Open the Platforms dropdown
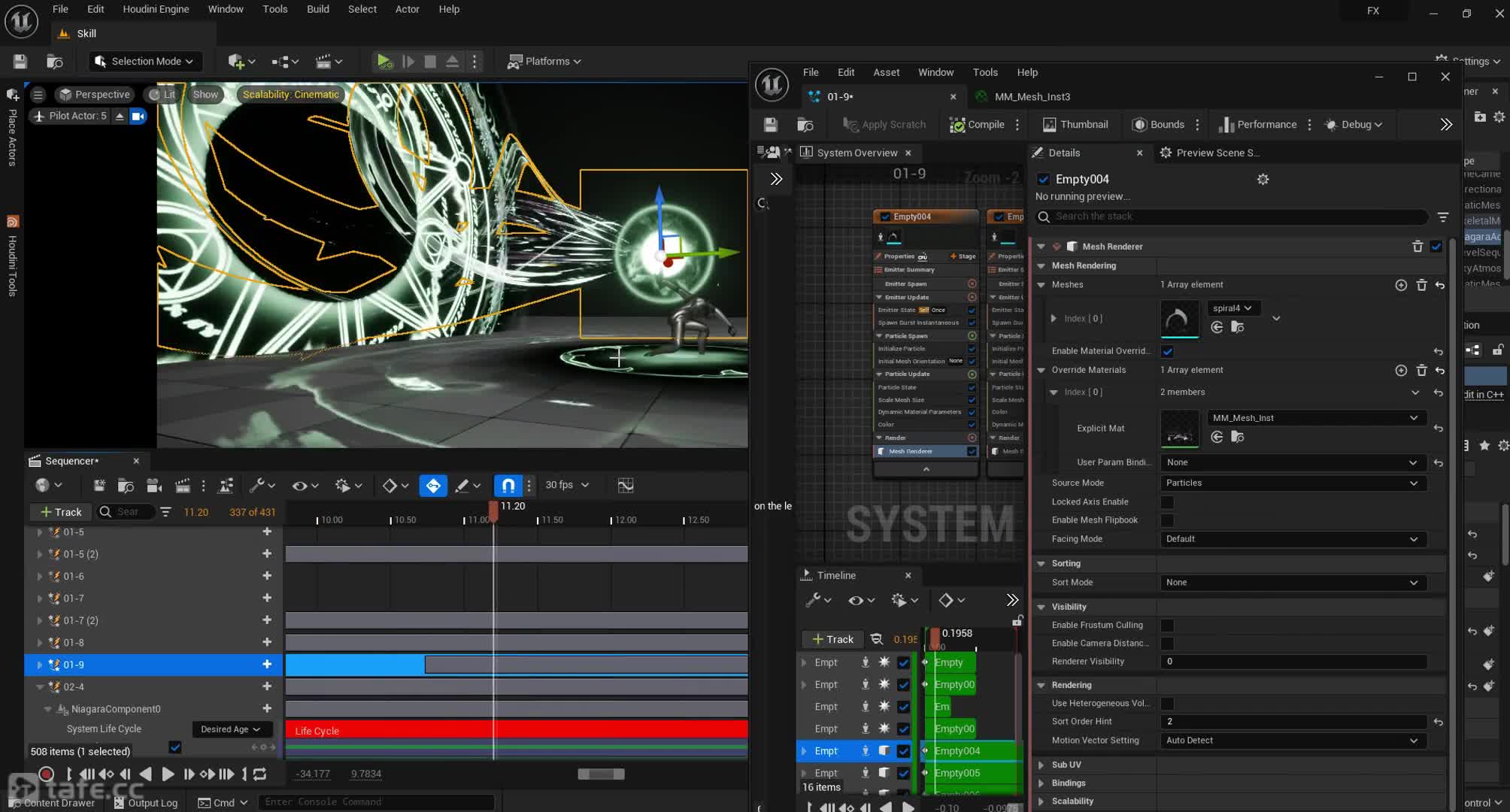The height and width of the screenshot is (812, 1510). pyautogui.click(x=544, y=62)
